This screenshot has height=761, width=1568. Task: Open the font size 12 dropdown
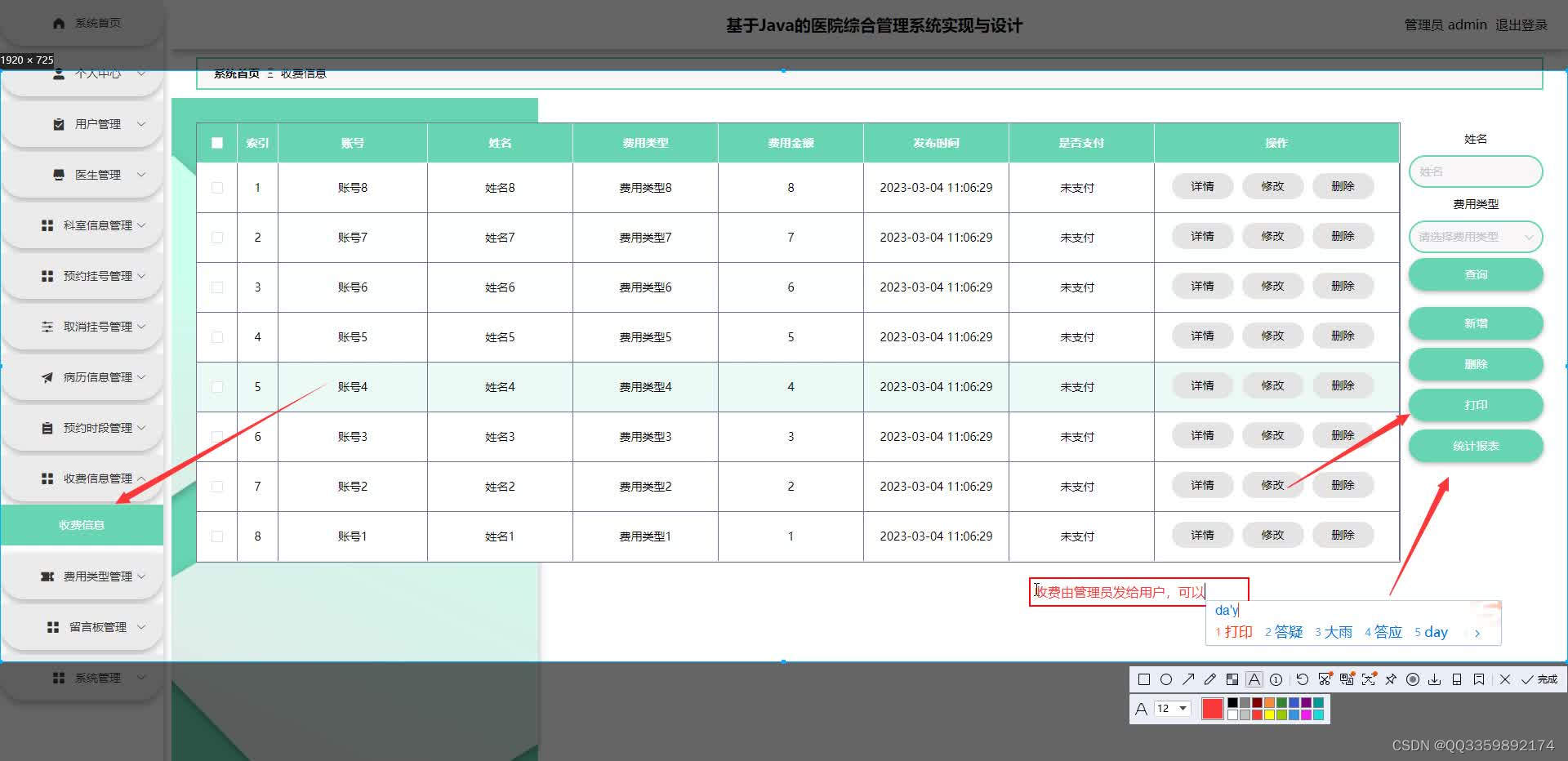[1172, 709]
